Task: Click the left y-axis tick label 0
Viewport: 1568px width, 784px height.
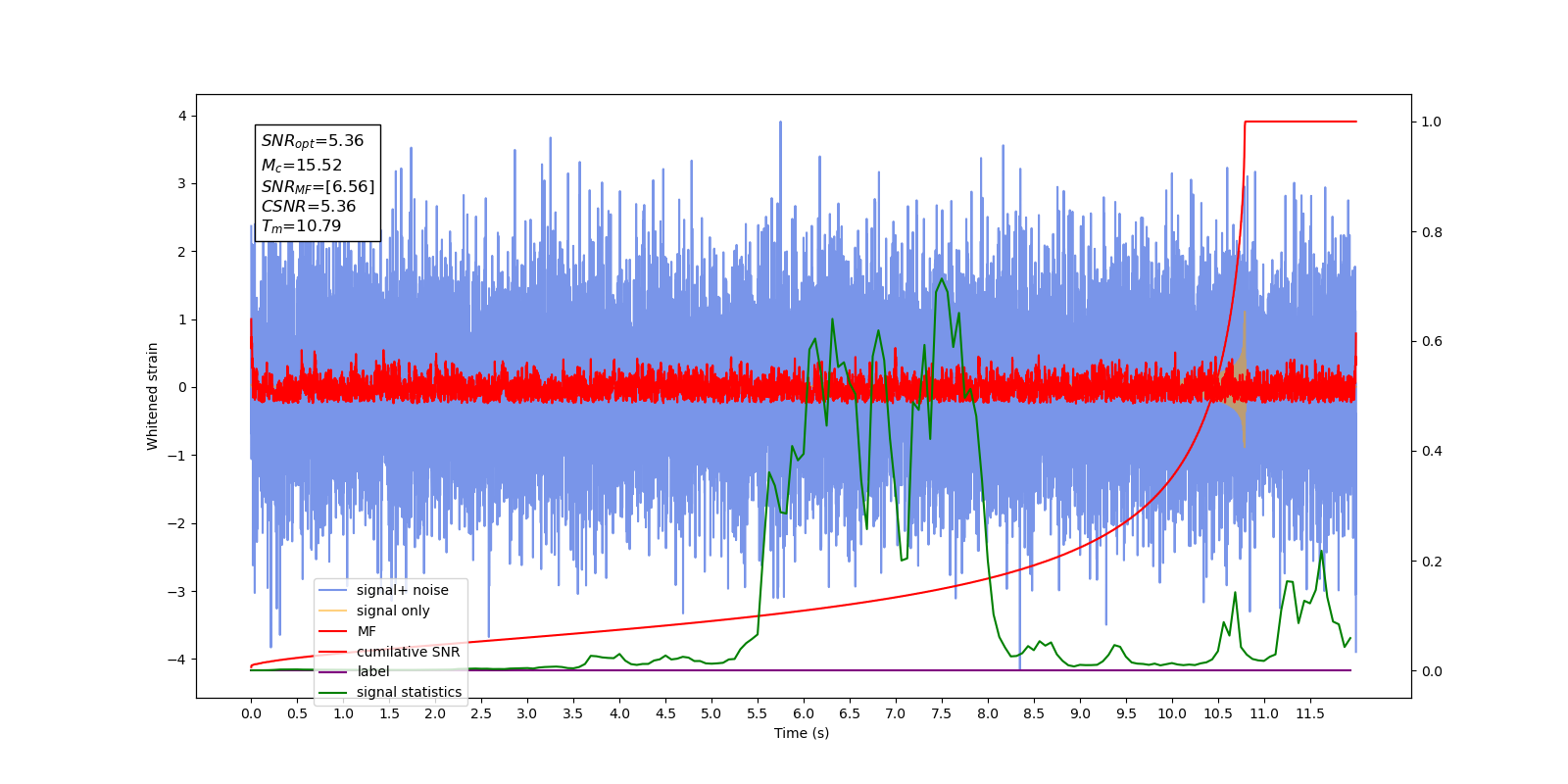Action: click(x=181, y=387)
